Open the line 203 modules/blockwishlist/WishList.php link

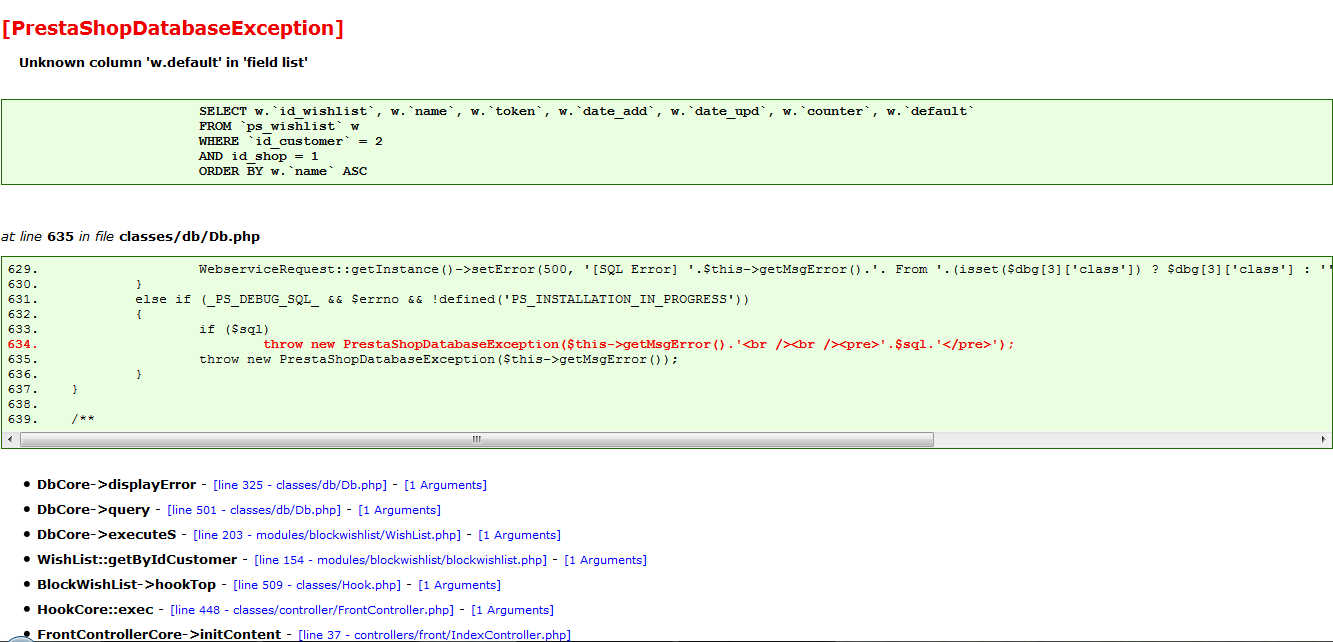327,535
